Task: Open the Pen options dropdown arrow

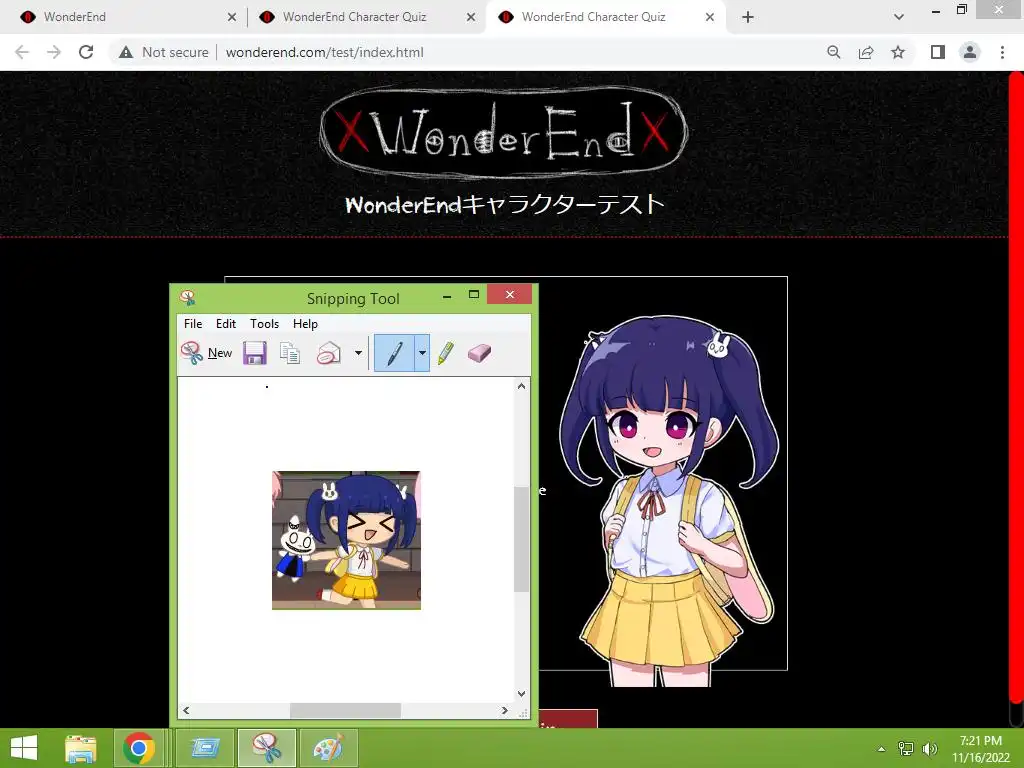Action: pos(422,353)
